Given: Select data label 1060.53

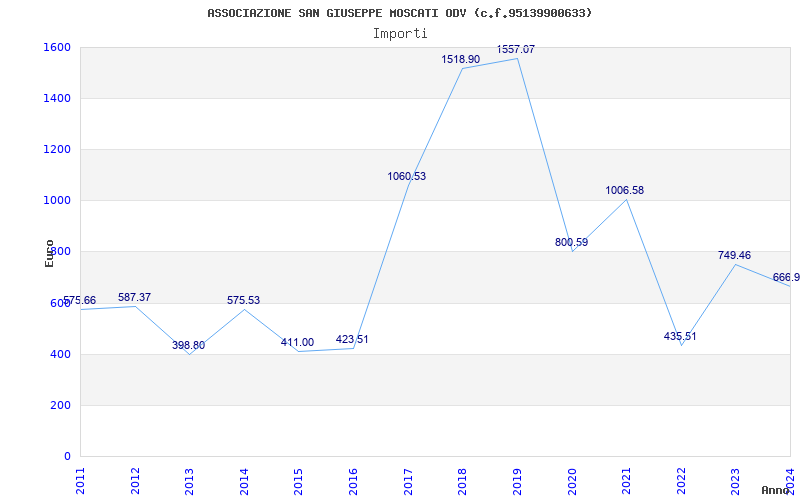Looking at the screenshot, I should tap(407, 177).
